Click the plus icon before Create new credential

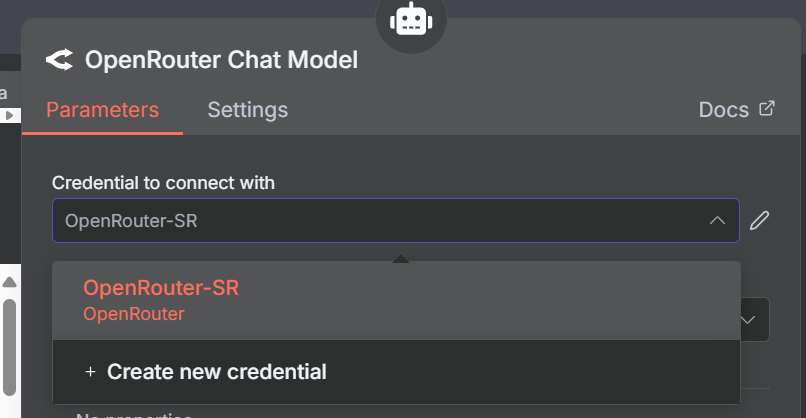(x=90, y=371)
